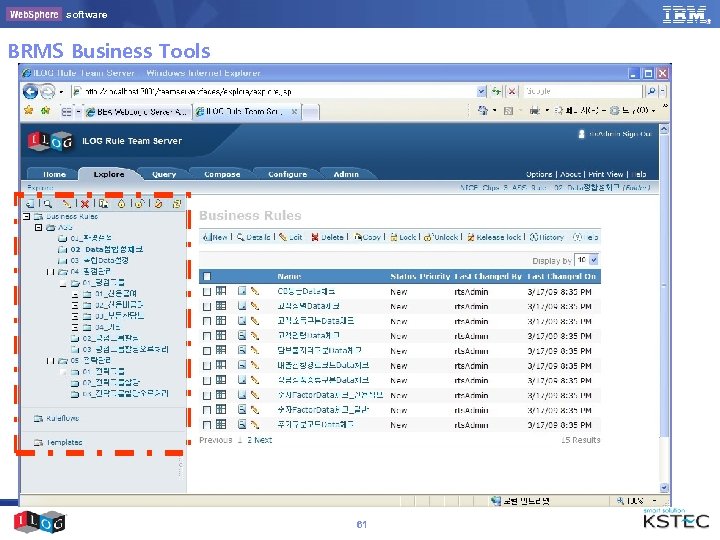
Task: Click History in the Business Rules toolbar
Action: (547, 237)
